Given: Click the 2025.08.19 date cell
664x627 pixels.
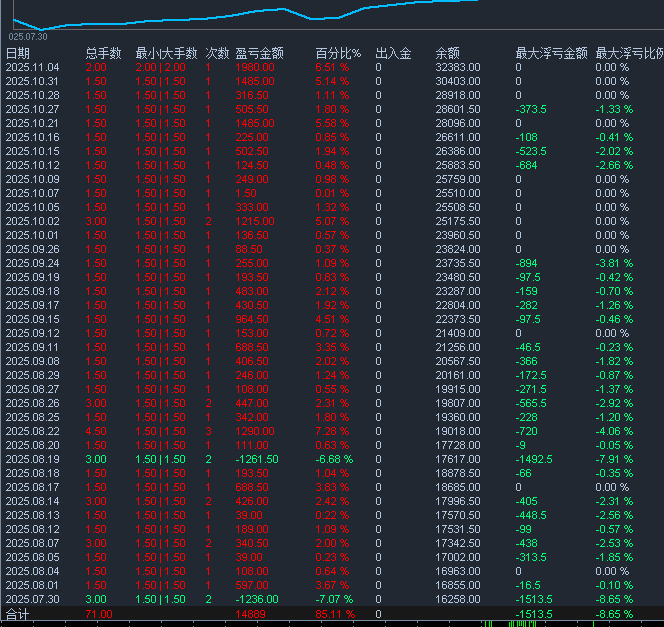Looking at the screenshot, I should 33,459.
